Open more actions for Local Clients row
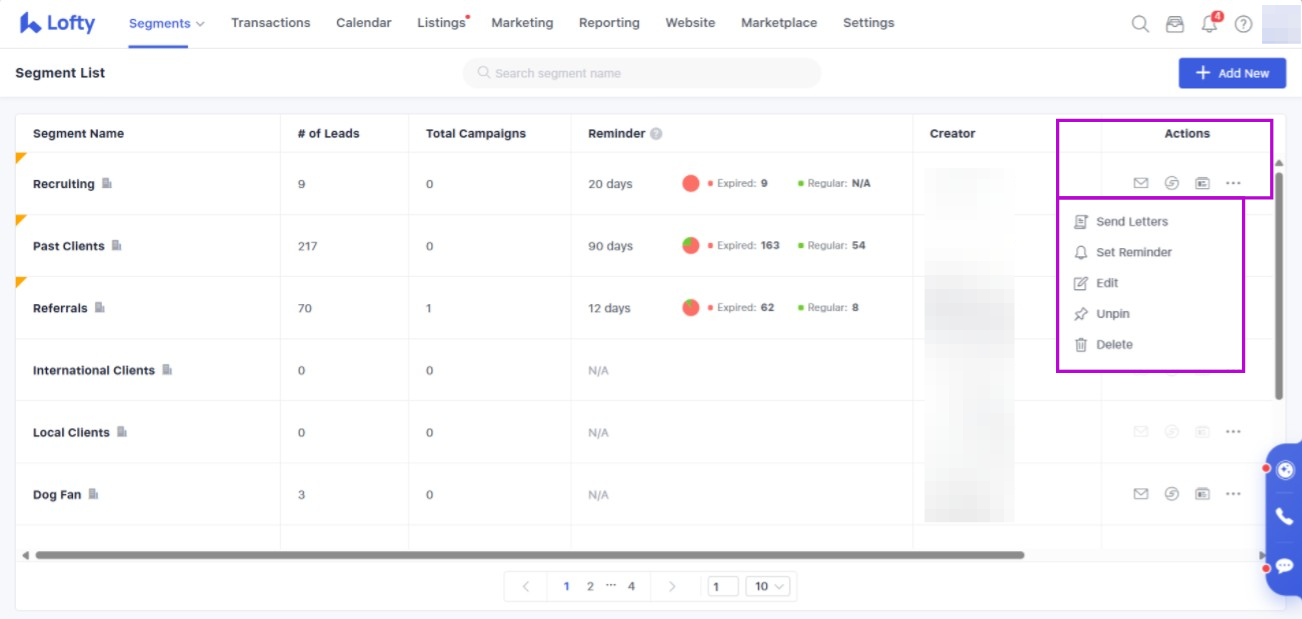The image size is (1302, 619). point(1233,432)
